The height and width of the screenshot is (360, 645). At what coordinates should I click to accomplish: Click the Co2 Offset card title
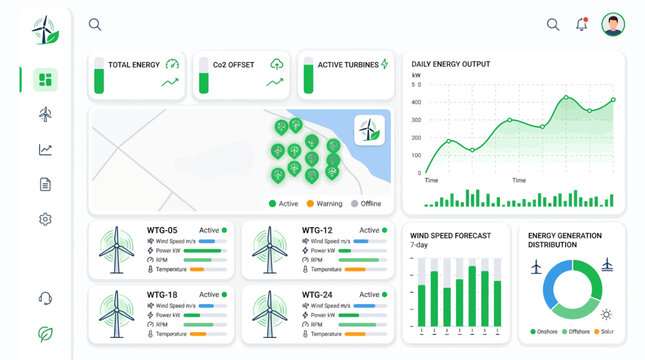[x=234, y=65]
